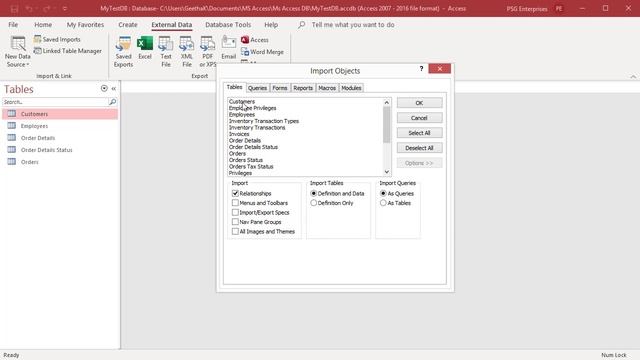Click the Options >> button

419,163
